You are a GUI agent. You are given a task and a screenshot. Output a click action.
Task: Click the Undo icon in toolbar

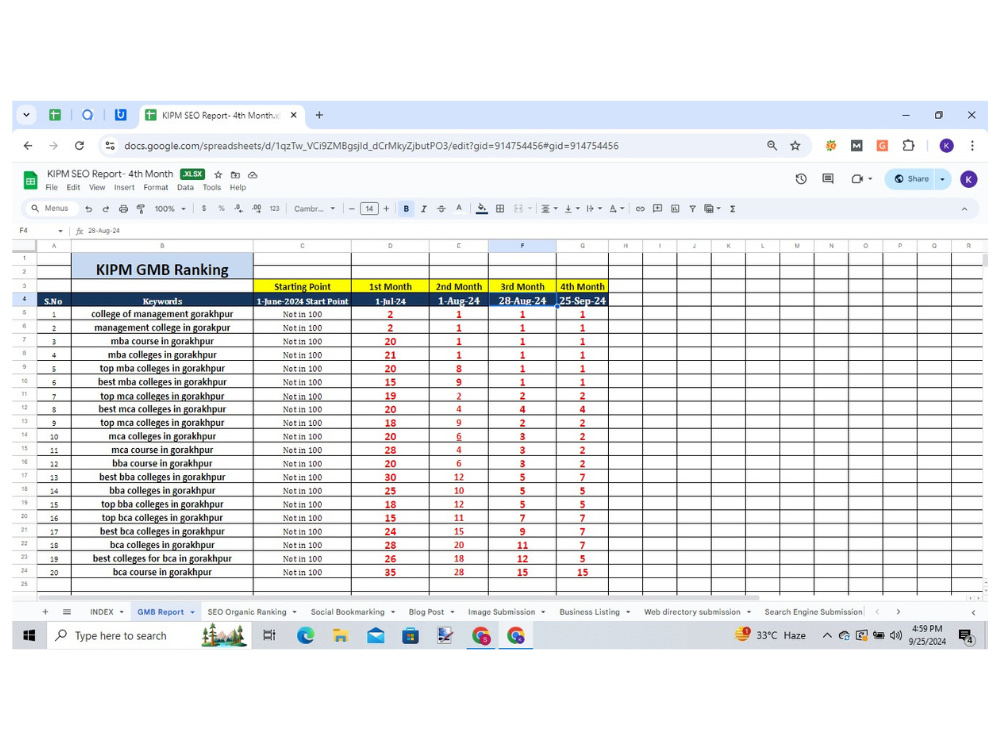(89, 209)
